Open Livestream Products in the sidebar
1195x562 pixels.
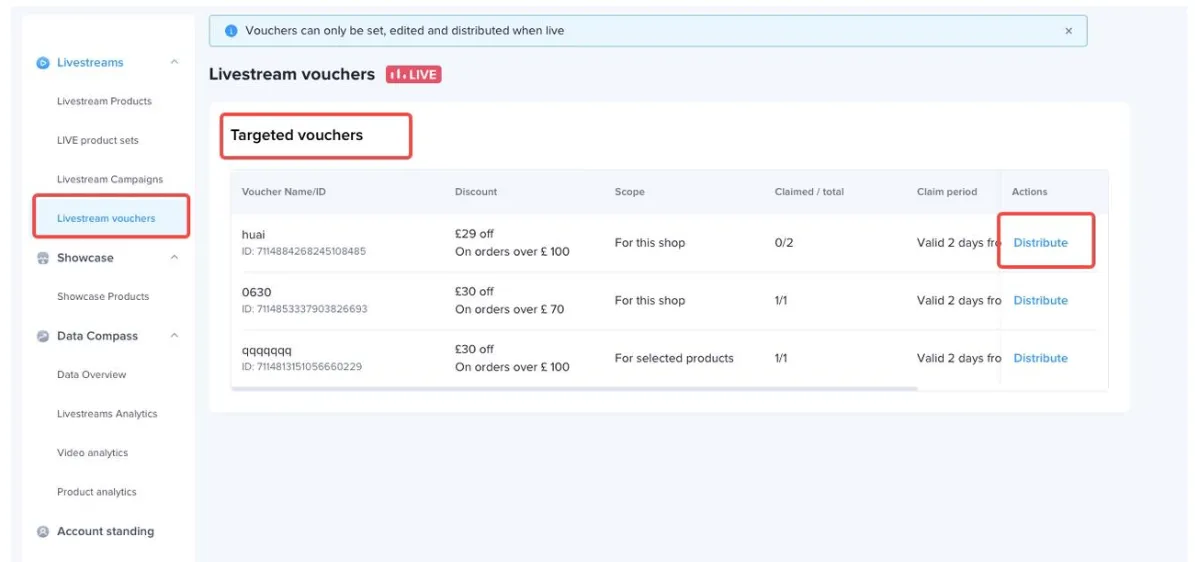tap(104, 101)
